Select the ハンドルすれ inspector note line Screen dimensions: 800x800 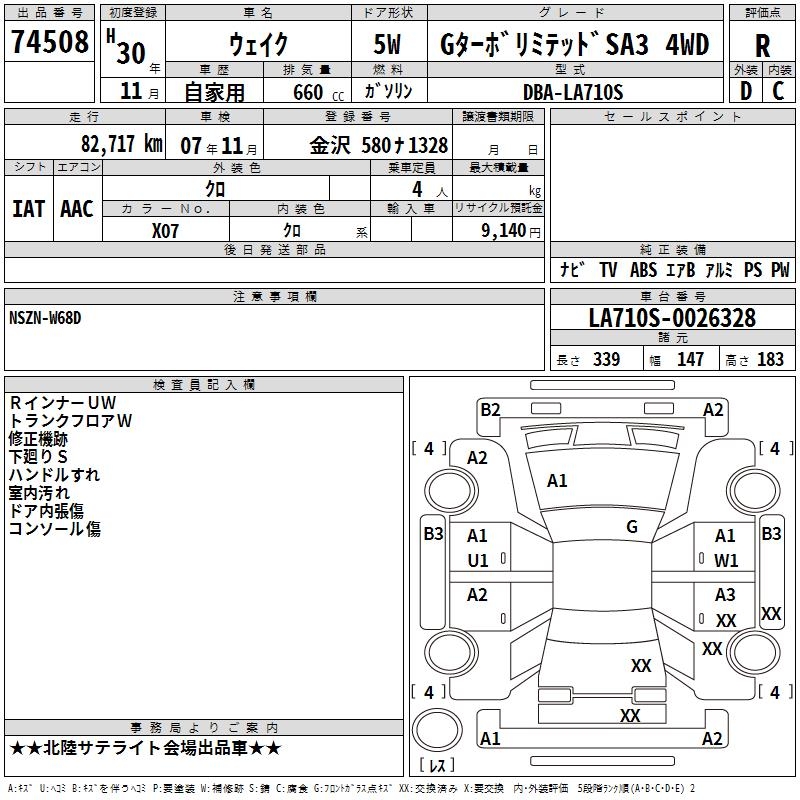click(54, 475)
